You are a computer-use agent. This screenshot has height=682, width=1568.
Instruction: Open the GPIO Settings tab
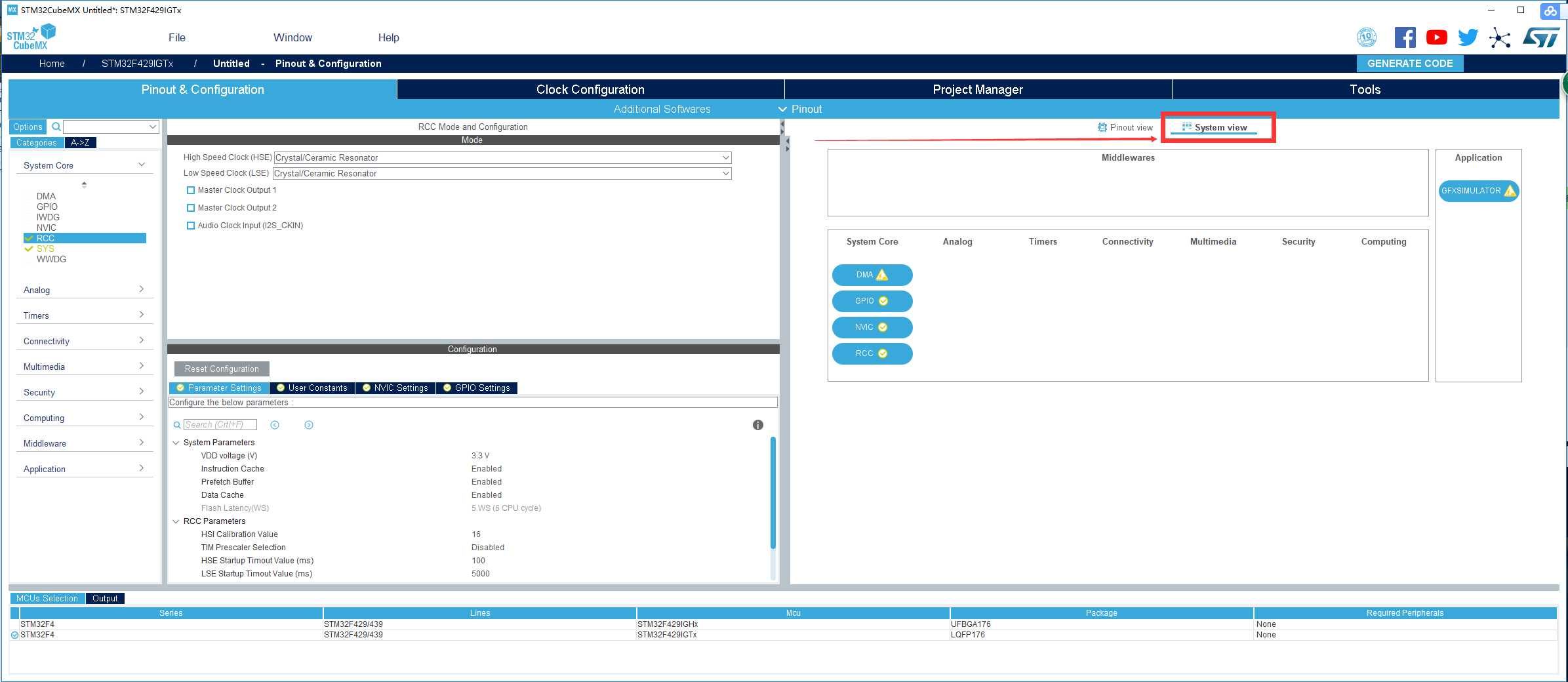tap(477, 388)
